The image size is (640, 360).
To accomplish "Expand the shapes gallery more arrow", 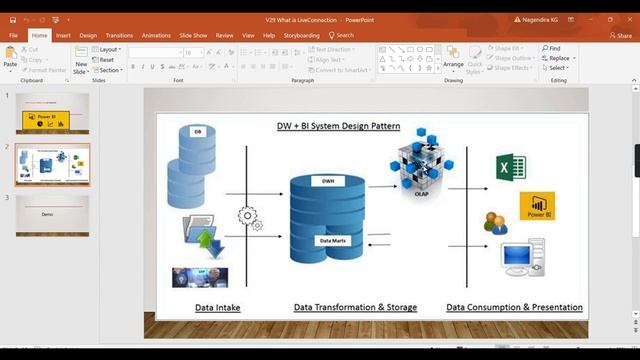I will (438, 69).
